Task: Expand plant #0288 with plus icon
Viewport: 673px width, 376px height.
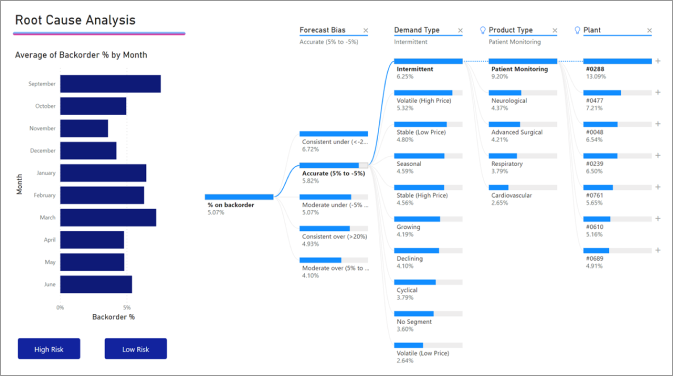Action: pyautogui.click(x=658, y=61)
